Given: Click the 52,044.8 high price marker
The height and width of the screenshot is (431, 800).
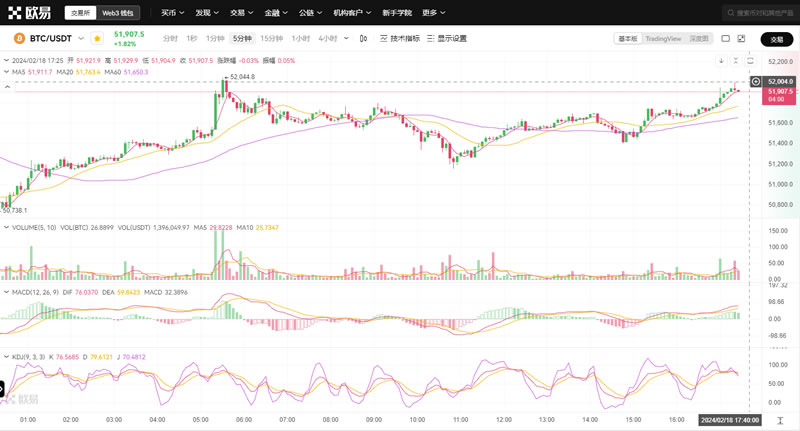Looking at the screenshot, I should click(240, 77).
